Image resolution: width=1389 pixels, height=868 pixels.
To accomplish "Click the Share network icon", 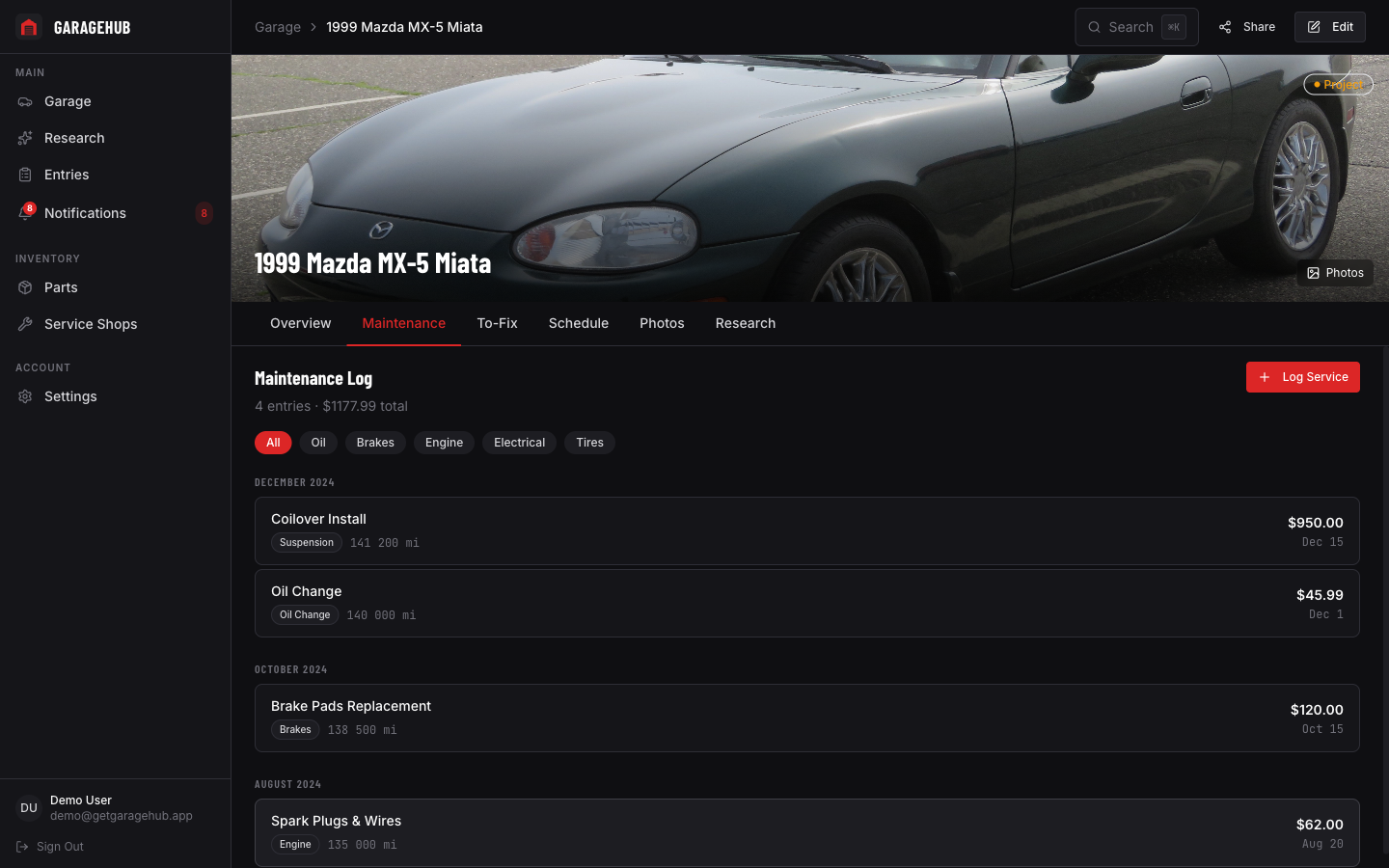I will (1225, 27).
